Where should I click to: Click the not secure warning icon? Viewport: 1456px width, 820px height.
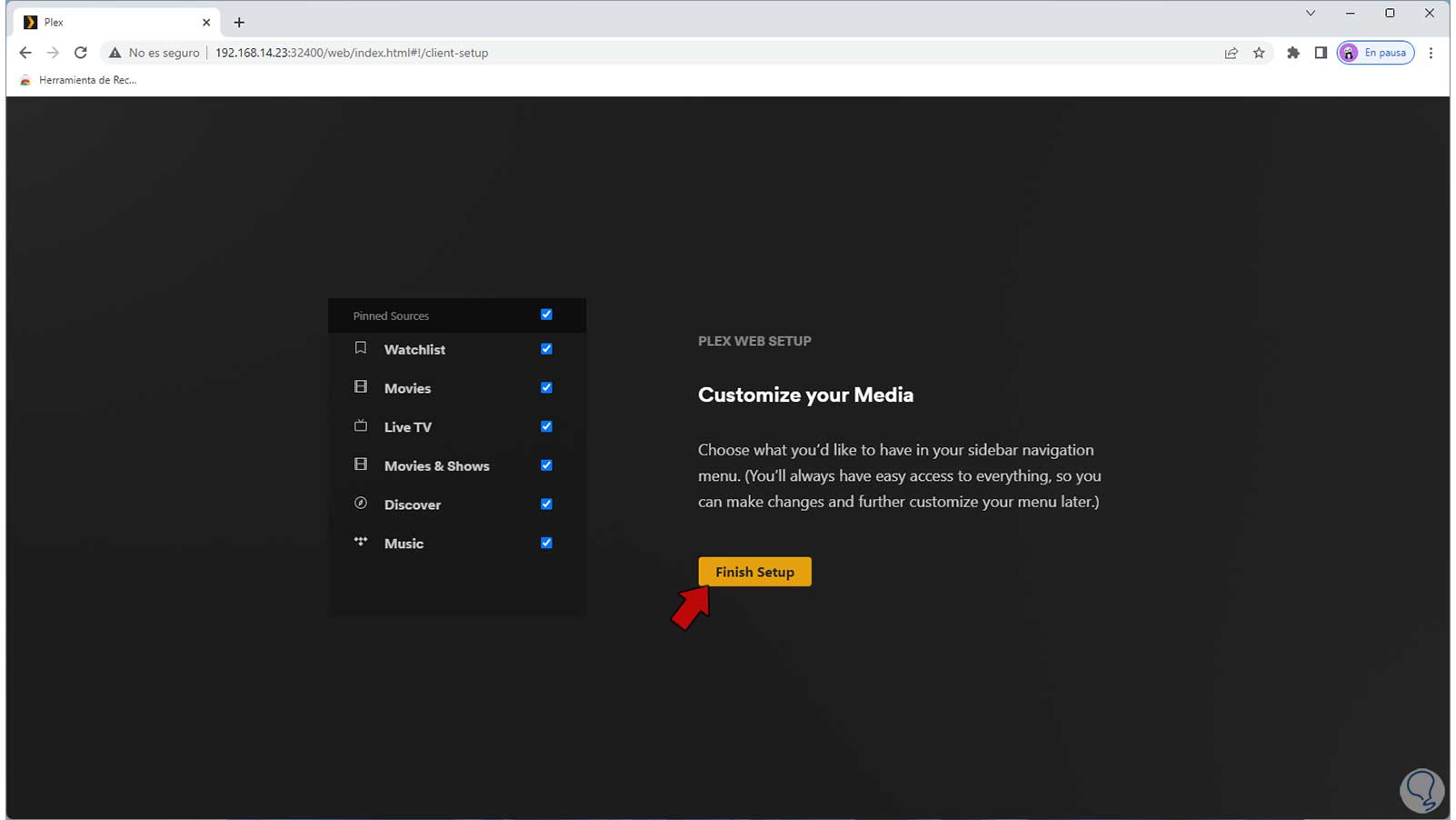coord(115,53)
